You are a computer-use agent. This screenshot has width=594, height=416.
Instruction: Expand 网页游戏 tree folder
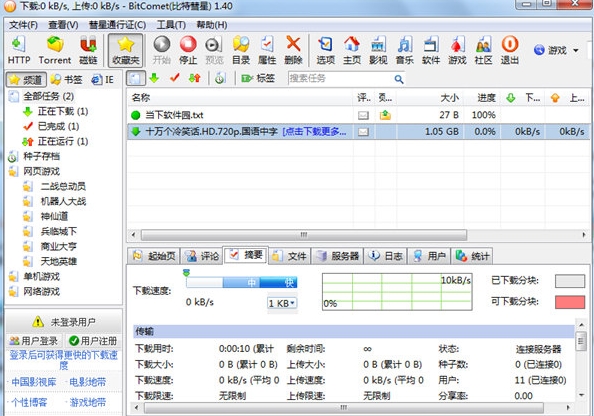click(34, 171)
